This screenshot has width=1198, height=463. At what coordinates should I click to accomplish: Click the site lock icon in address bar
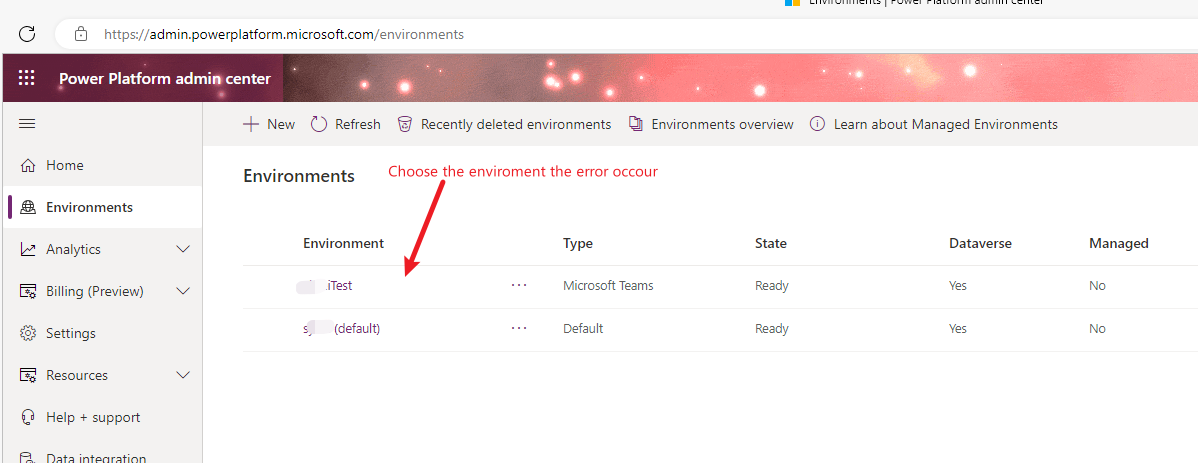81,34
